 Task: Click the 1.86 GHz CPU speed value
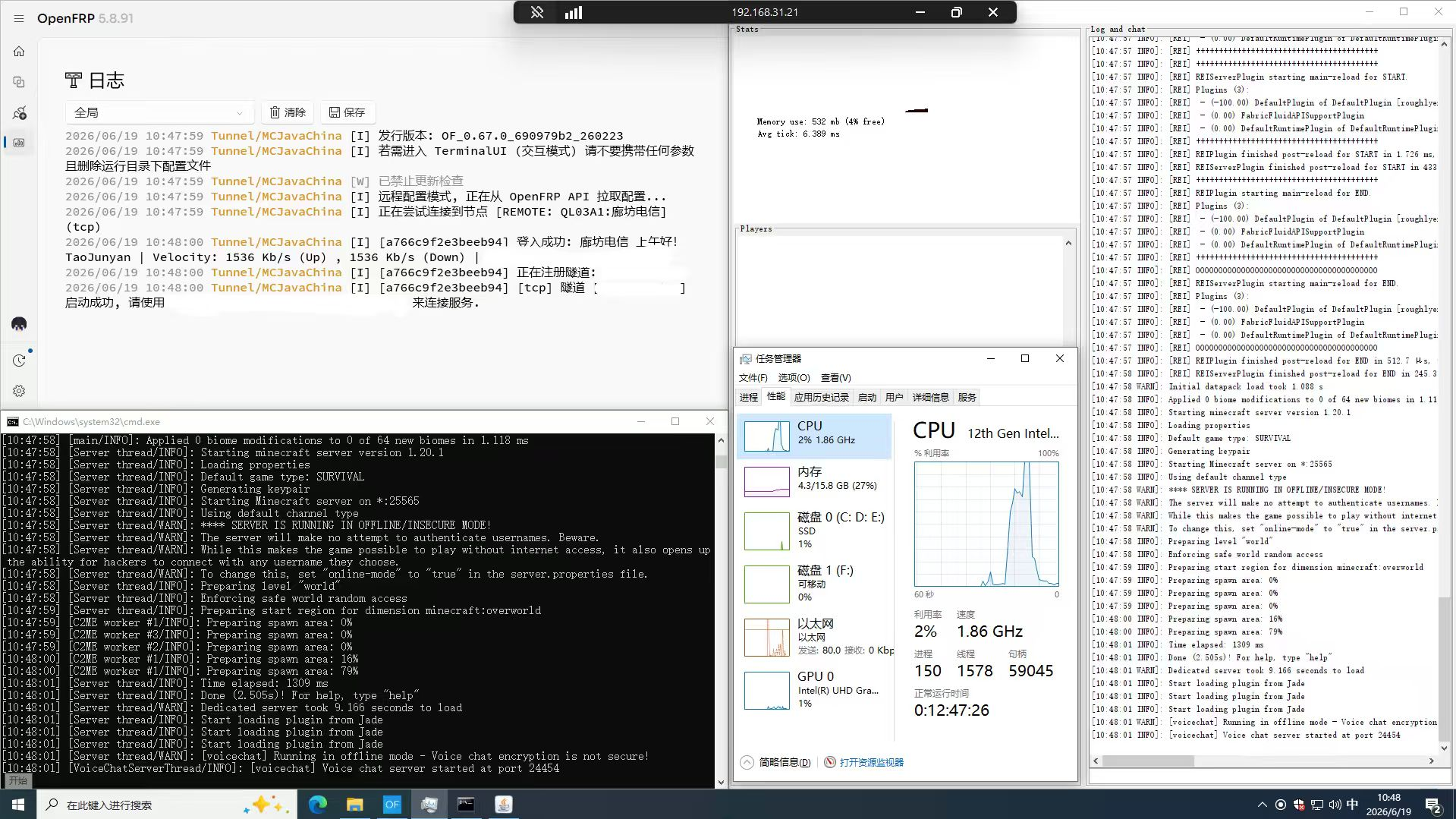[989, 632]
